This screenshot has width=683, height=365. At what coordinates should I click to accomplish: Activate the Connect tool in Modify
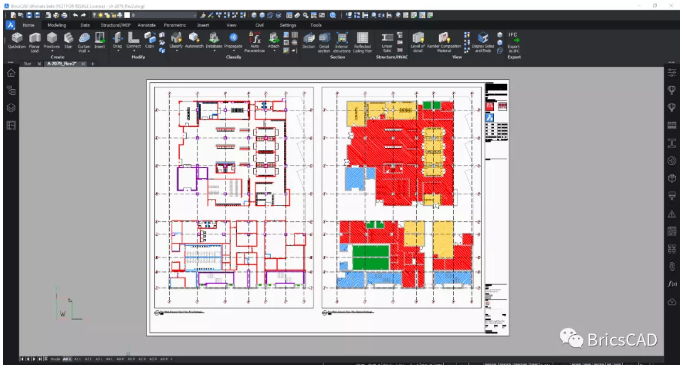(x=133, y=41)
